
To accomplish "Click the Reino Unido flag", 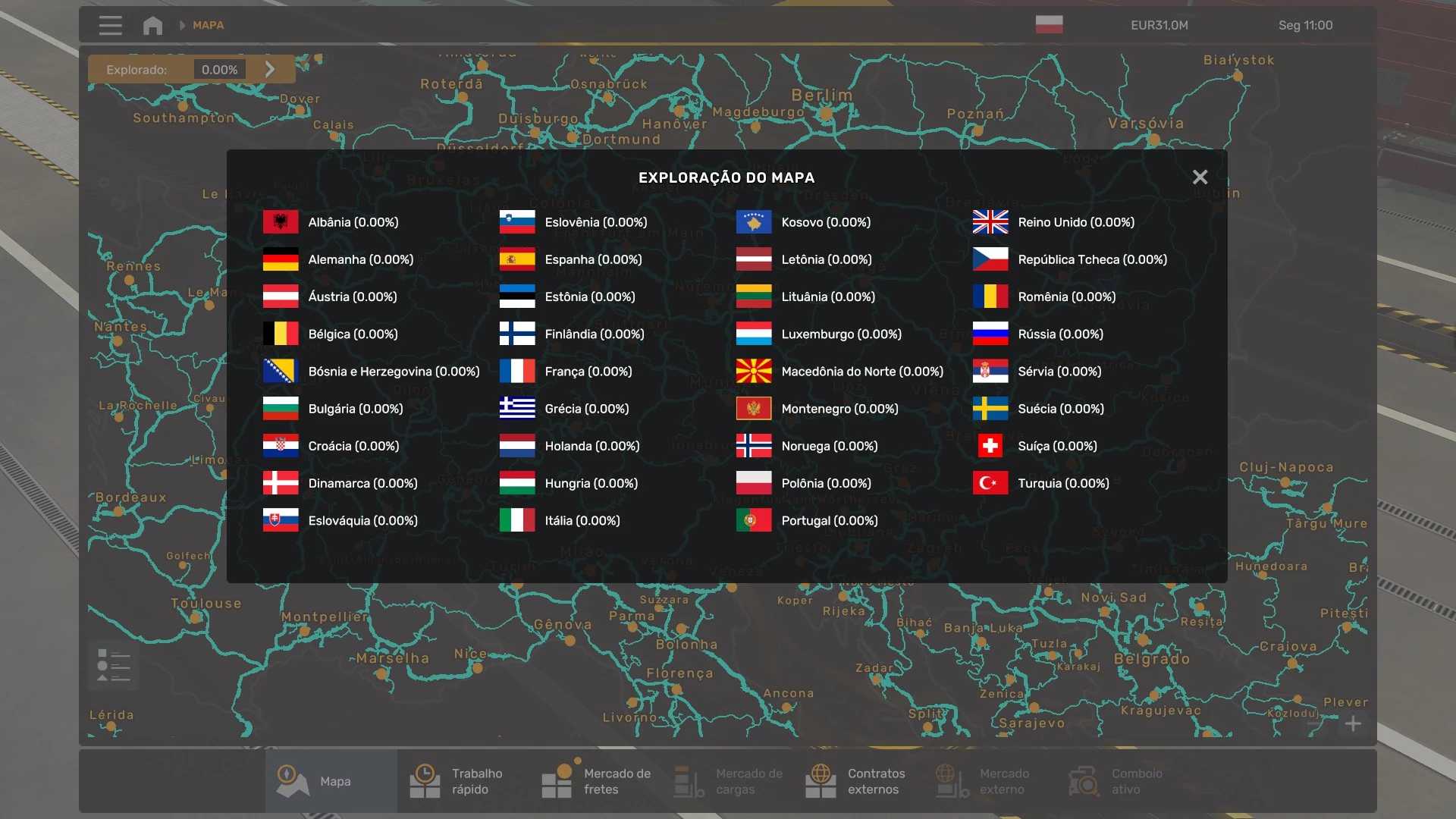I will click(990, 222).
